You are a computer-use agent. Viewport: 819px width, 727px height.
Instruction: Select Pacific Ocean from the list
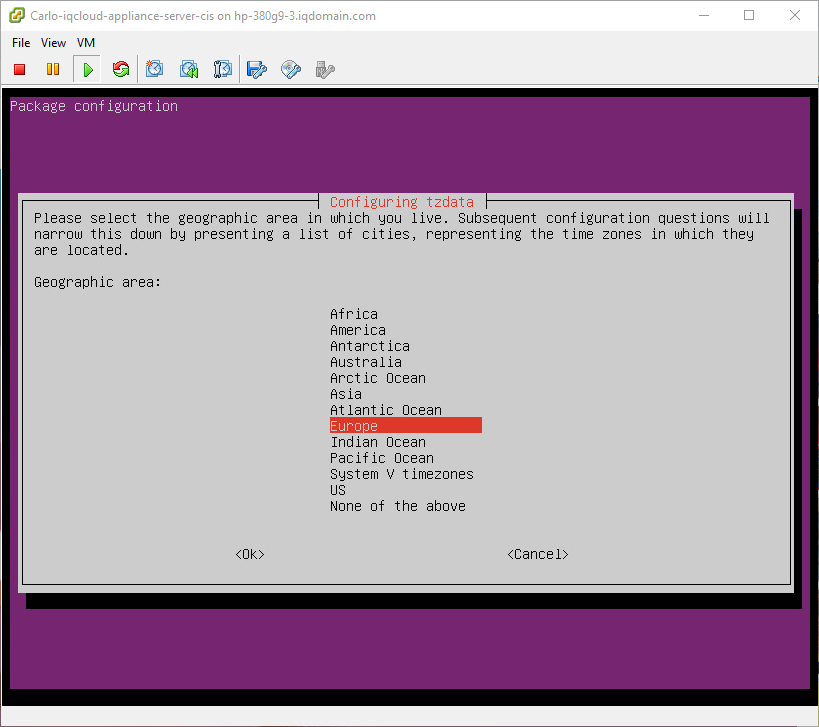(x=381, y=458)
